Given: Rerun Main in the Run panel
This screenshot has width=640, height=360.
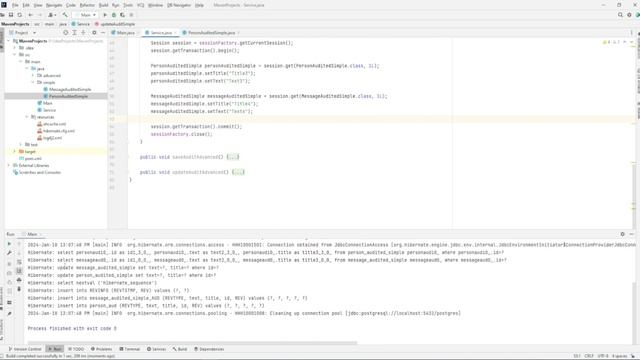Looking at the screenshot, I should click(9, 244).
